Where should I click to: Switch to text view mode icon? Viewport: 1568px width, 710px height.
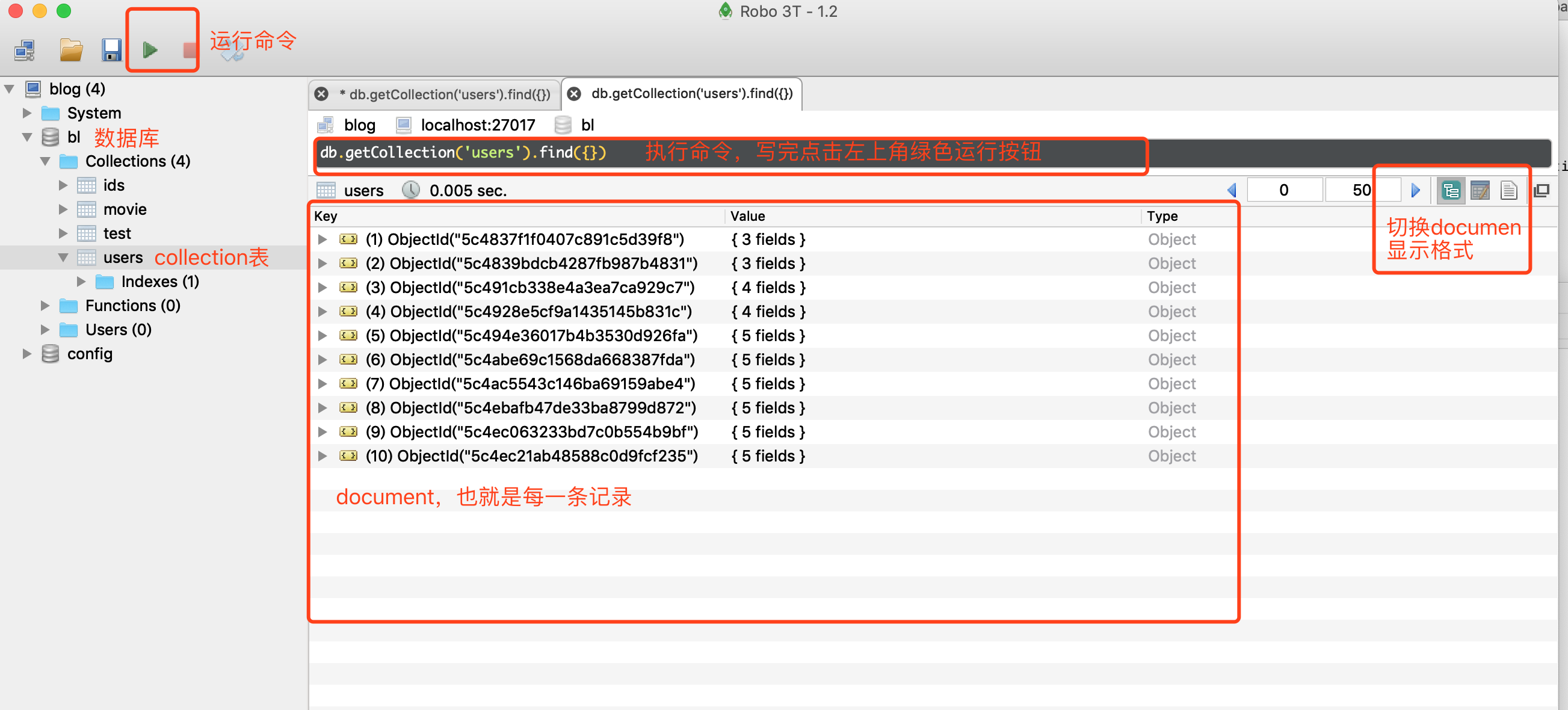point(1508,191)
